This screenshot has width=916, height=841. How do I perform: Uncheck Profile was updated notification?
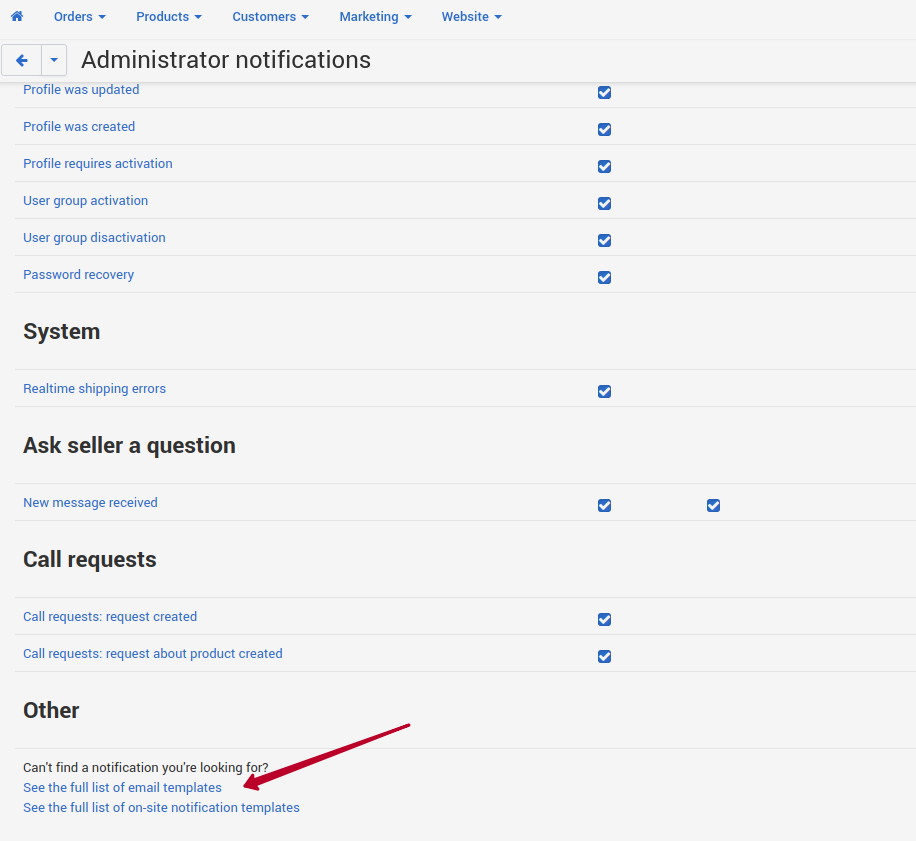605,92
